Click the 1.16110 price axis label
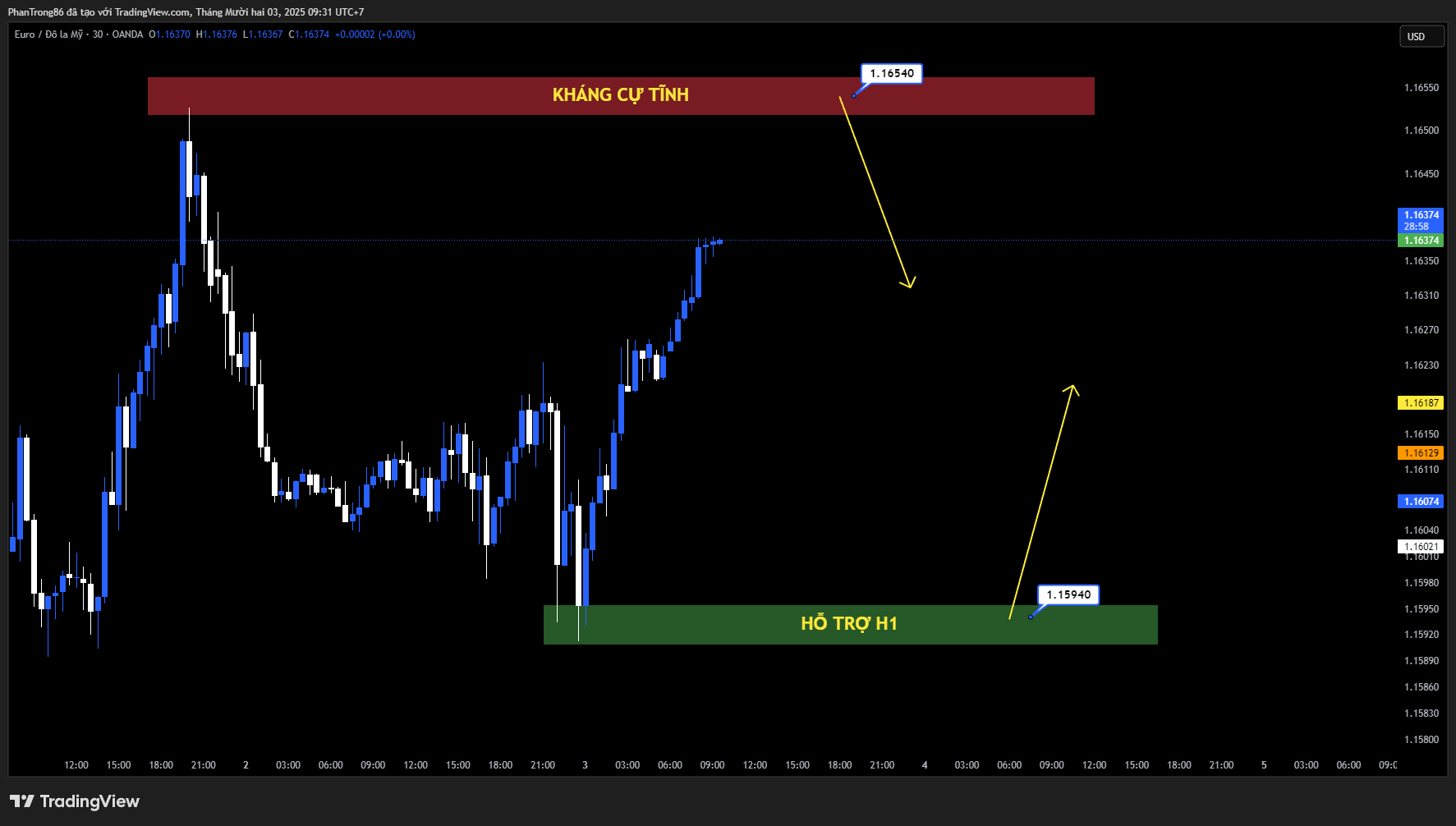 (x=1422, y=470)
